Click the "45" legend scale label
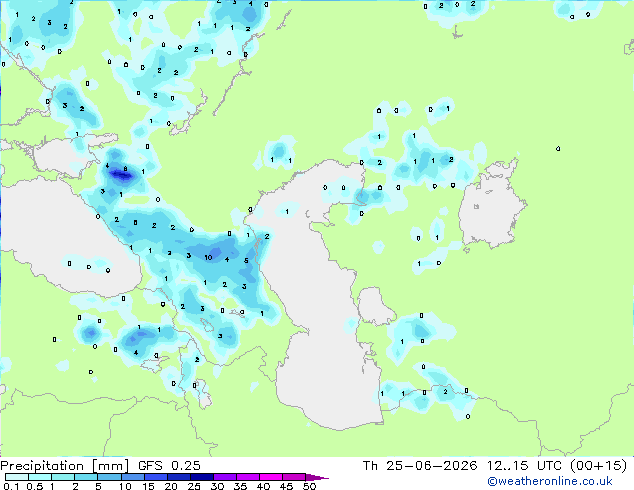This screenshot has width=634, height=490. click(x=286, y=486)
